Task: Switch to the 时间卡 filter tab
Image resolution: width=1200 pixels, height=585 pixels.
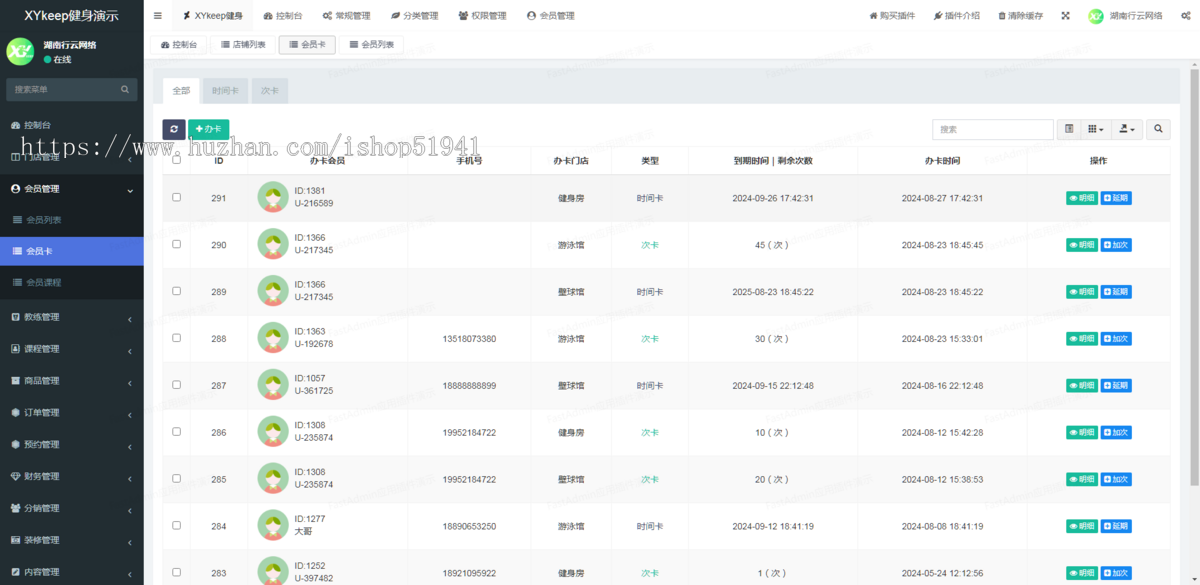Action: click(x=225, y=90)
